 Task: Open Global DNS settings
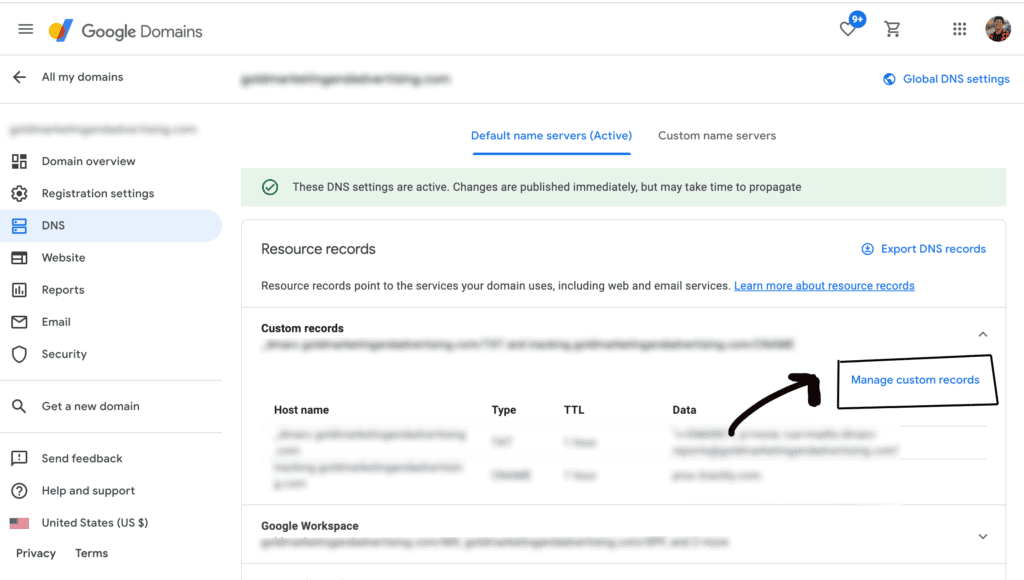coord(956,79)
